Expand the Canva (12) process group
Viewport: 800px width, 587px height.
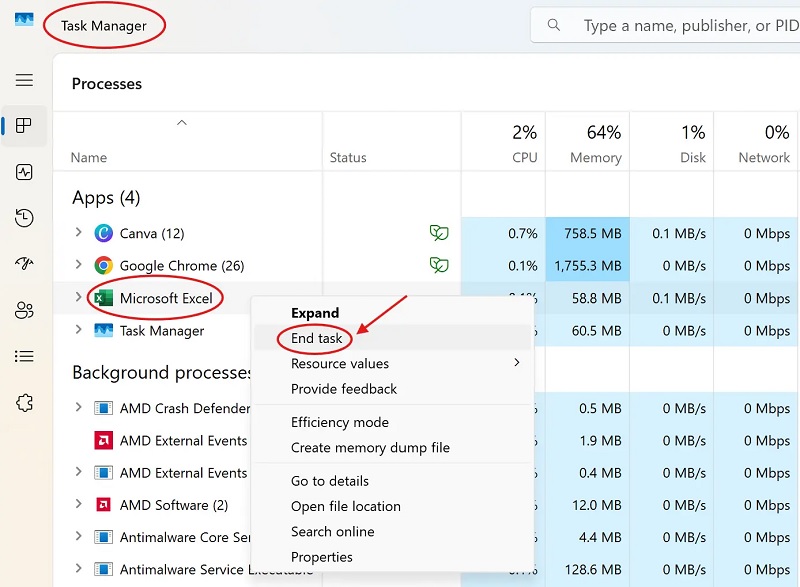click(78, 233)
